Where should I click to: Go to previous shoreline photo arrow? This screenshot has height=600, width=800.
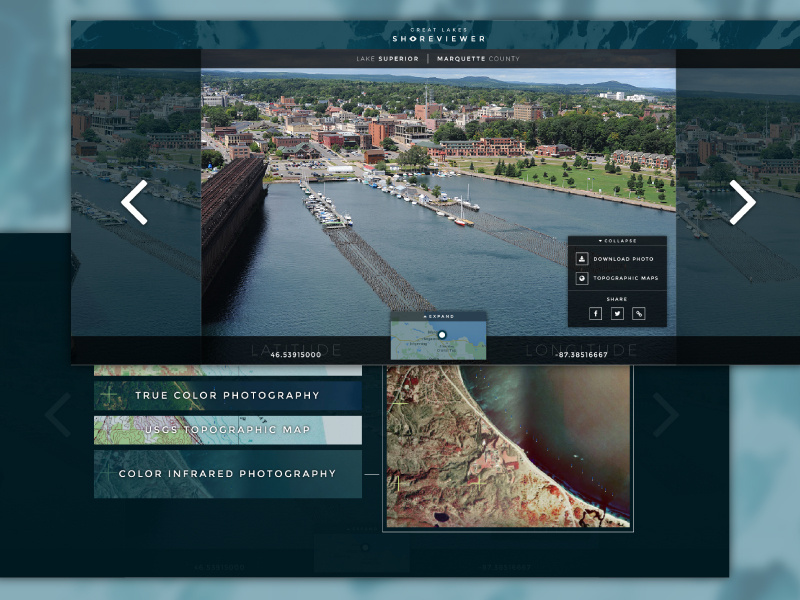[135, 202]
